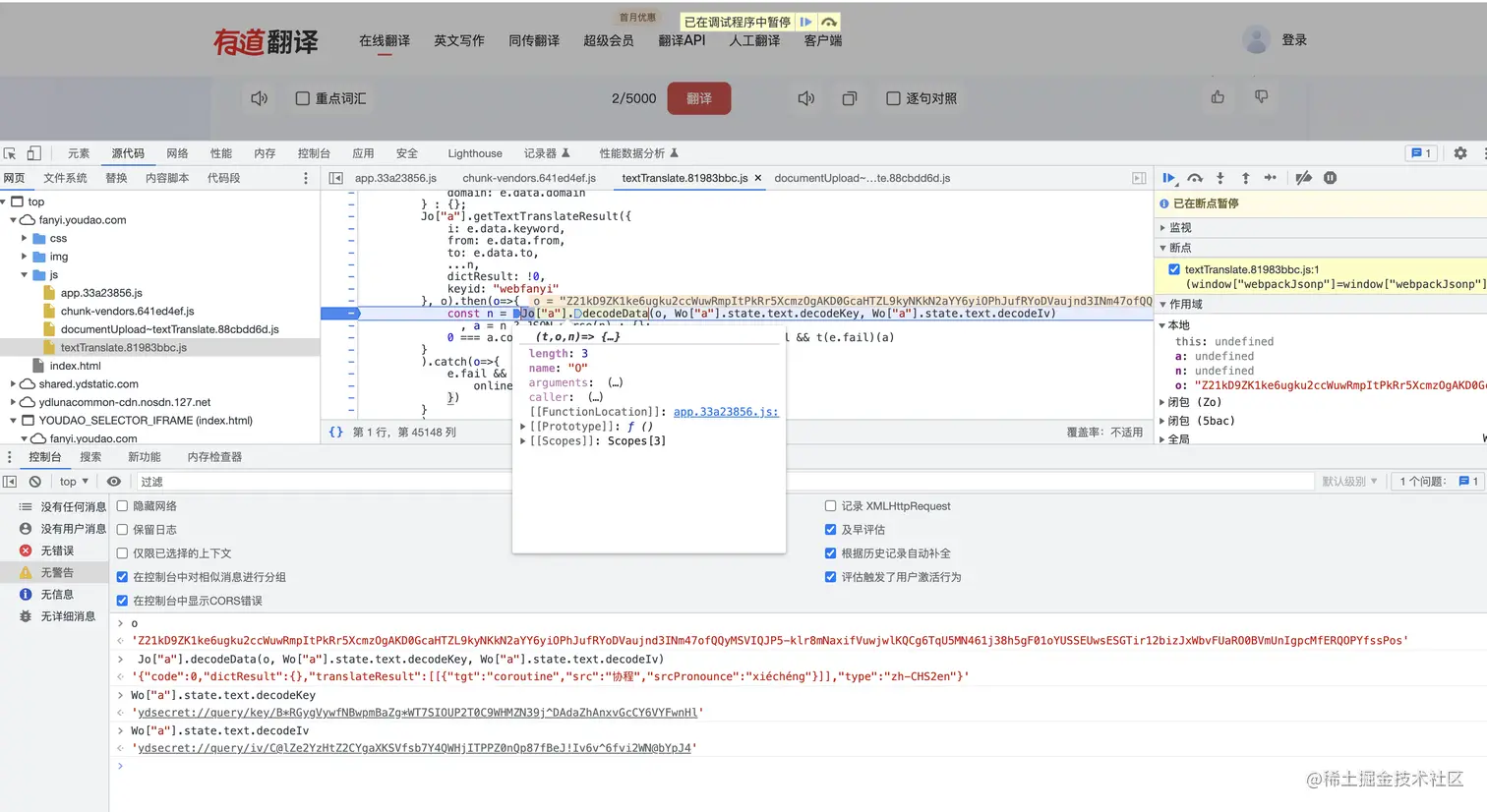
Task: Step over next function call
Action: (1195, 178)
